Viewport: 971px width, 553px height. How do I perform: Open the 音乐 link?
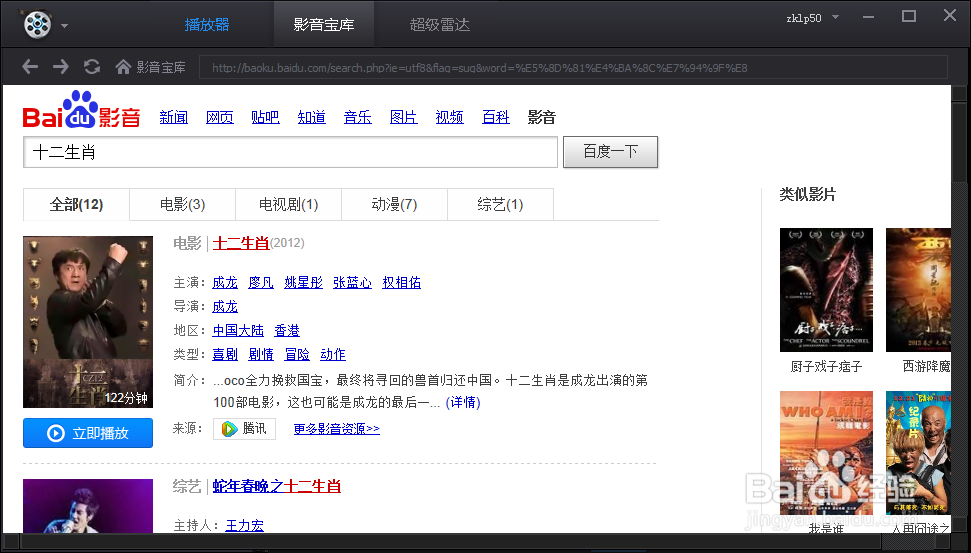pyautogui.click(x=357, y=117)
